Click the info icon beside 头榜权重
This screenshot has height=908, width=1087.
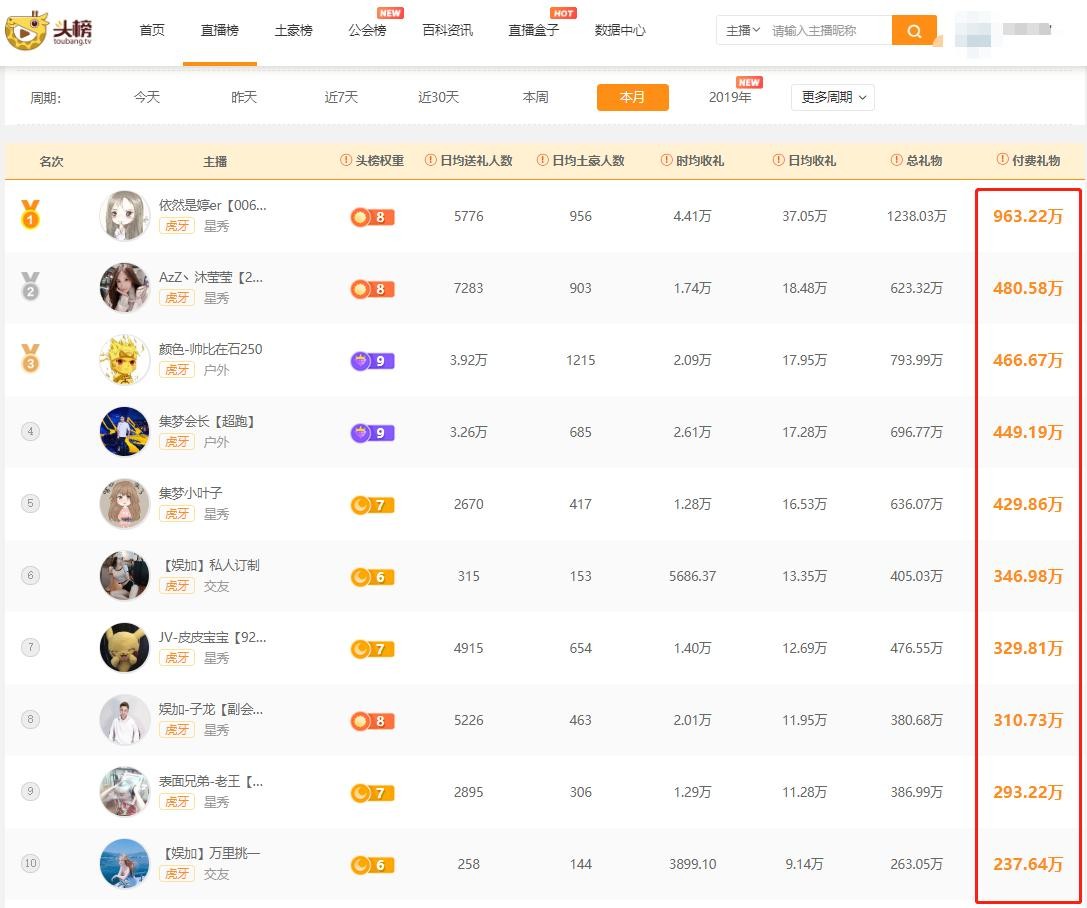coord(346,161)
